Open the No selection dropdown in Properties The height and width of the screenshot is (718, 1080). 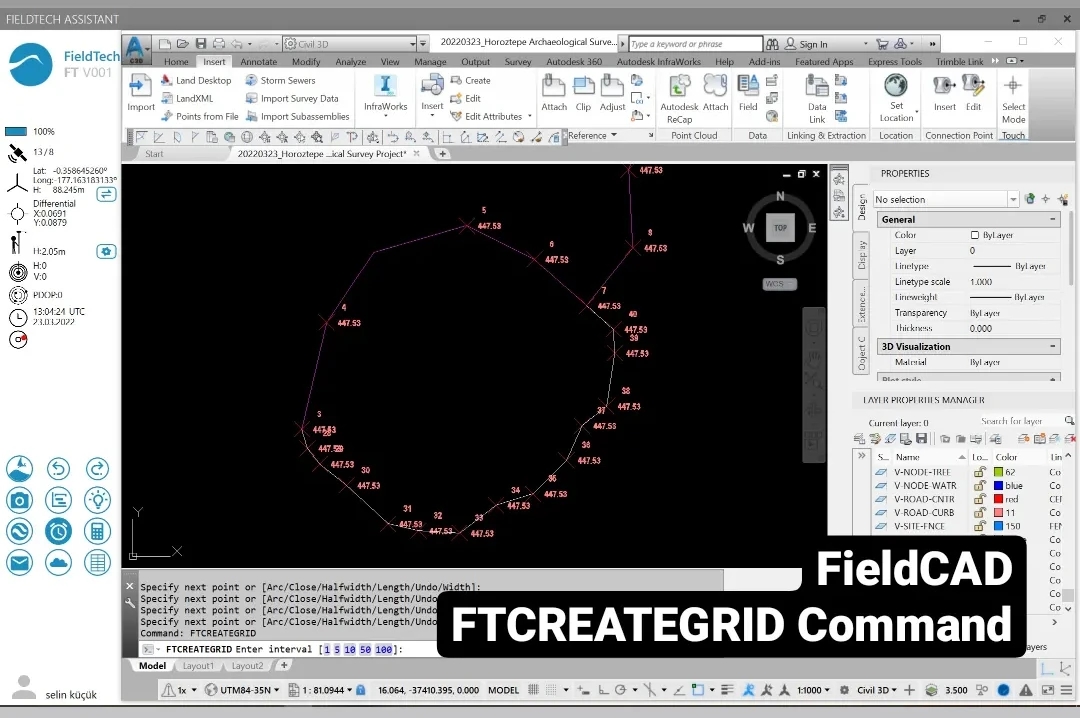click(1013, 200)
